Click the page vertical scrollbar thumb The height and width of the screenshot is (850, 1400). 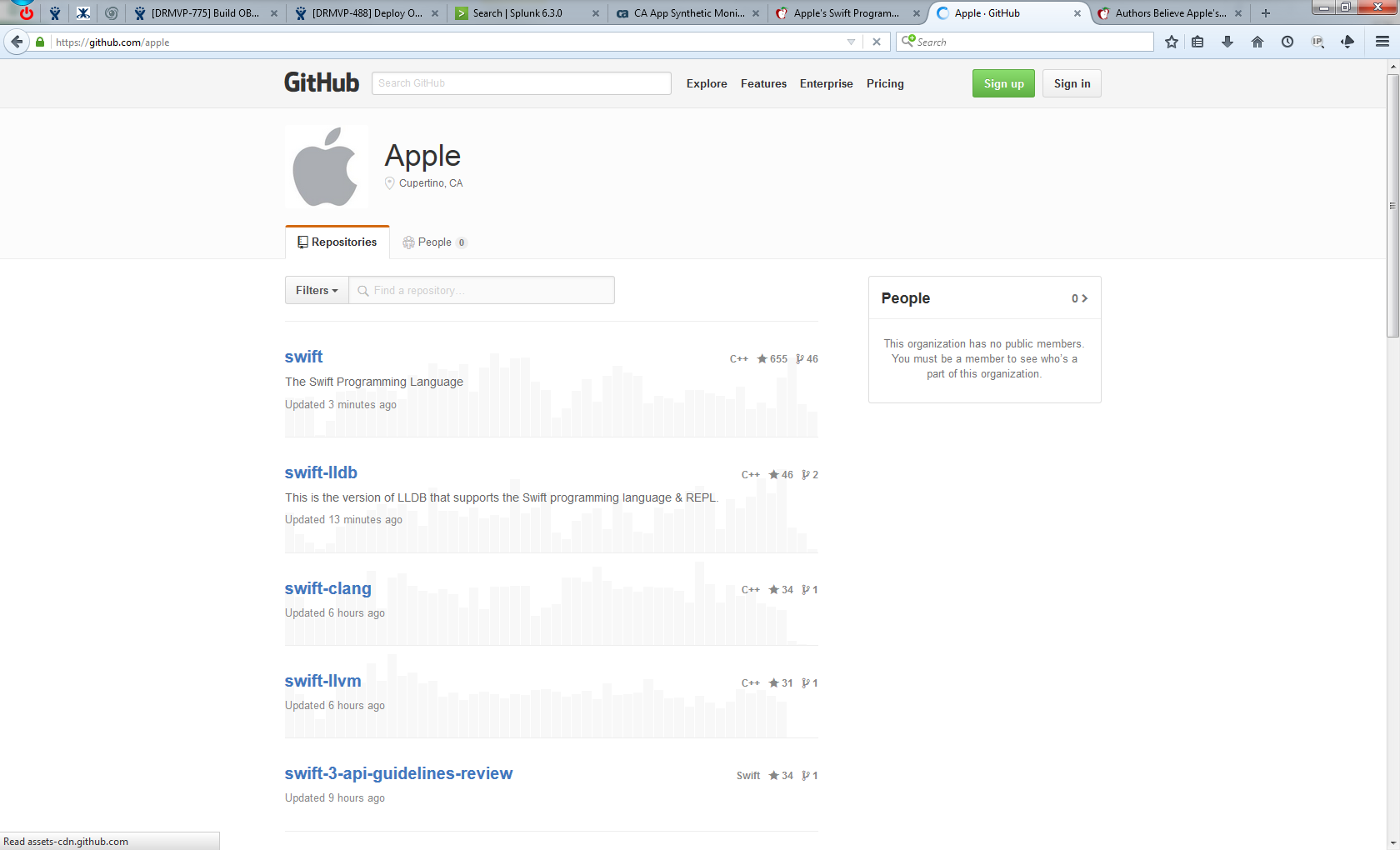[1392, 206]
